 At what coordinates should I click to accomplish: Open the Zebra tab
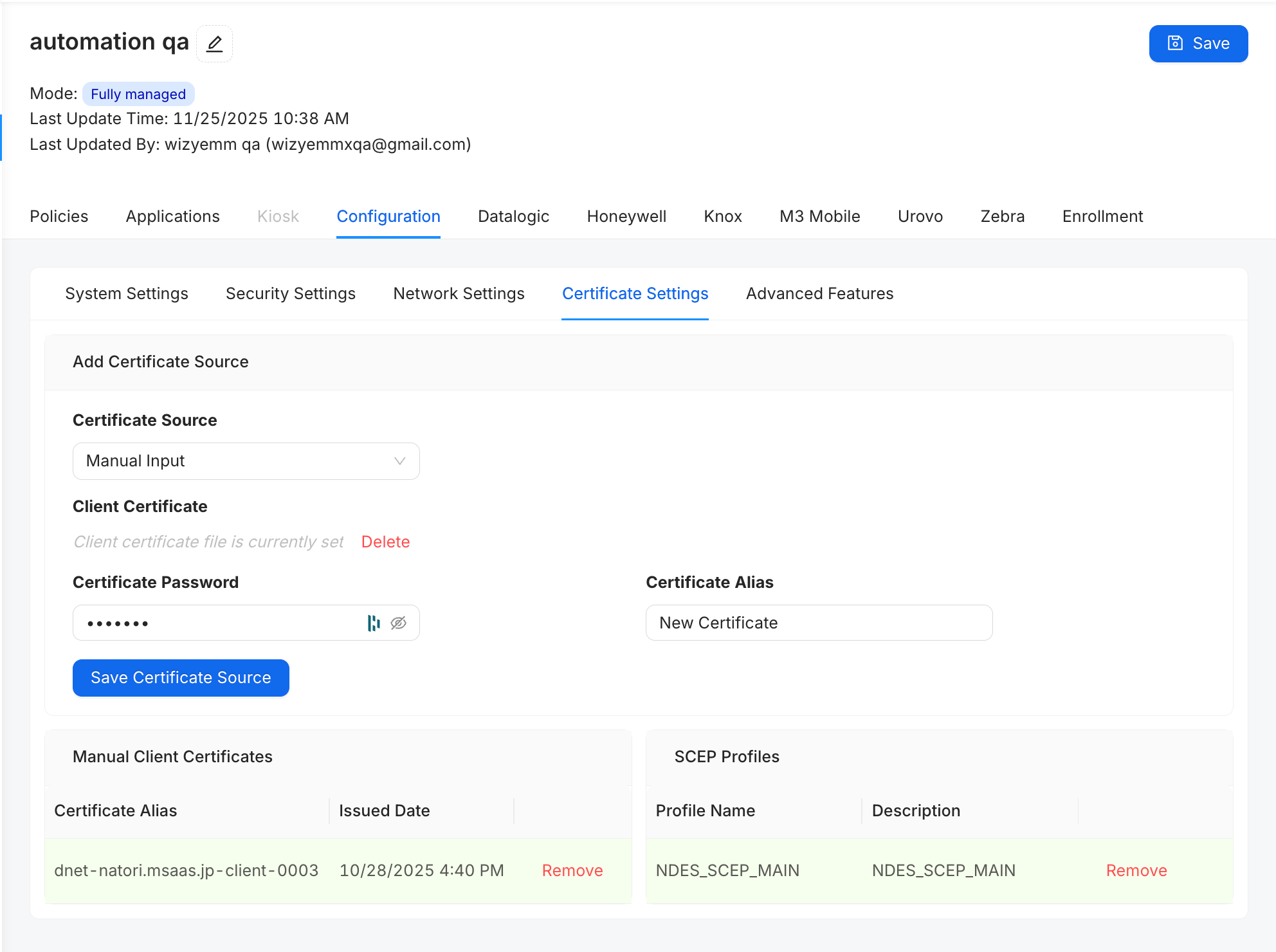(1002, 217)
